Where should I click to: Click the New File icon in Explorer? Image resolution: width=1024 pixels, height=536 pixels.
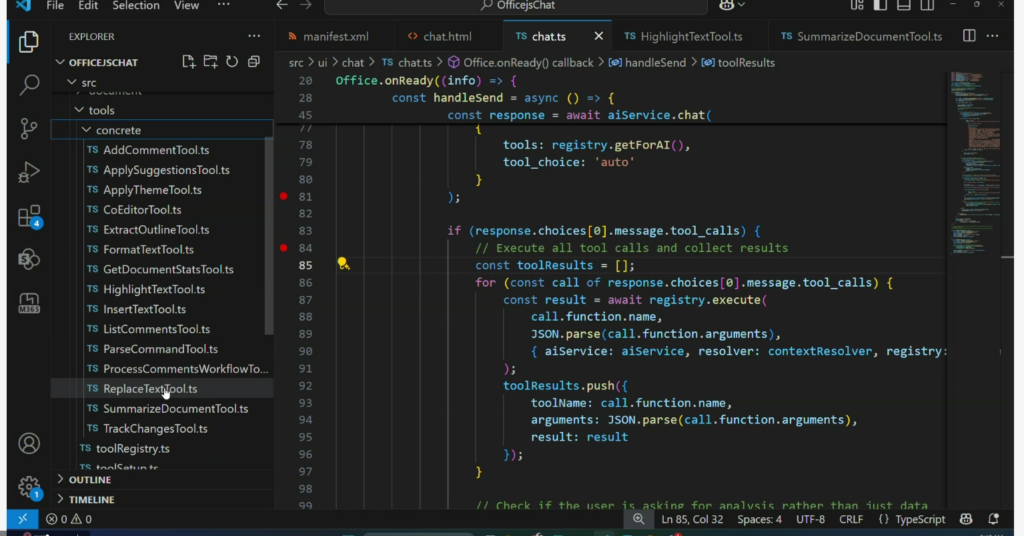pos(189,62)
